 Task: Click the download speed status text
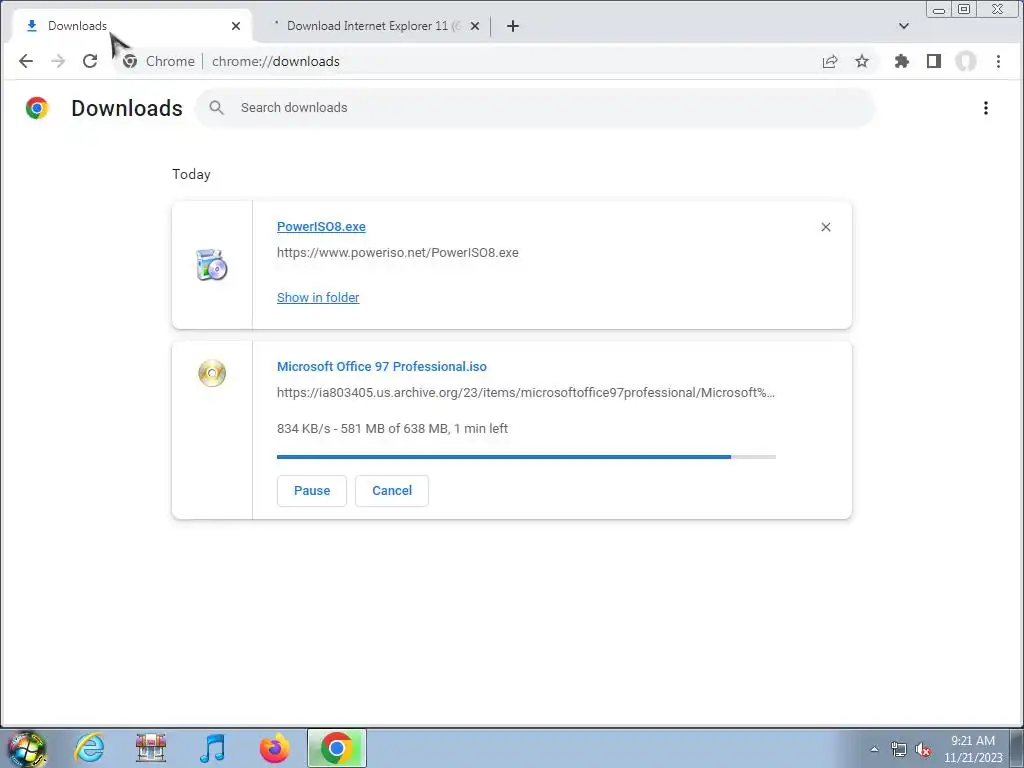(392, 429)
